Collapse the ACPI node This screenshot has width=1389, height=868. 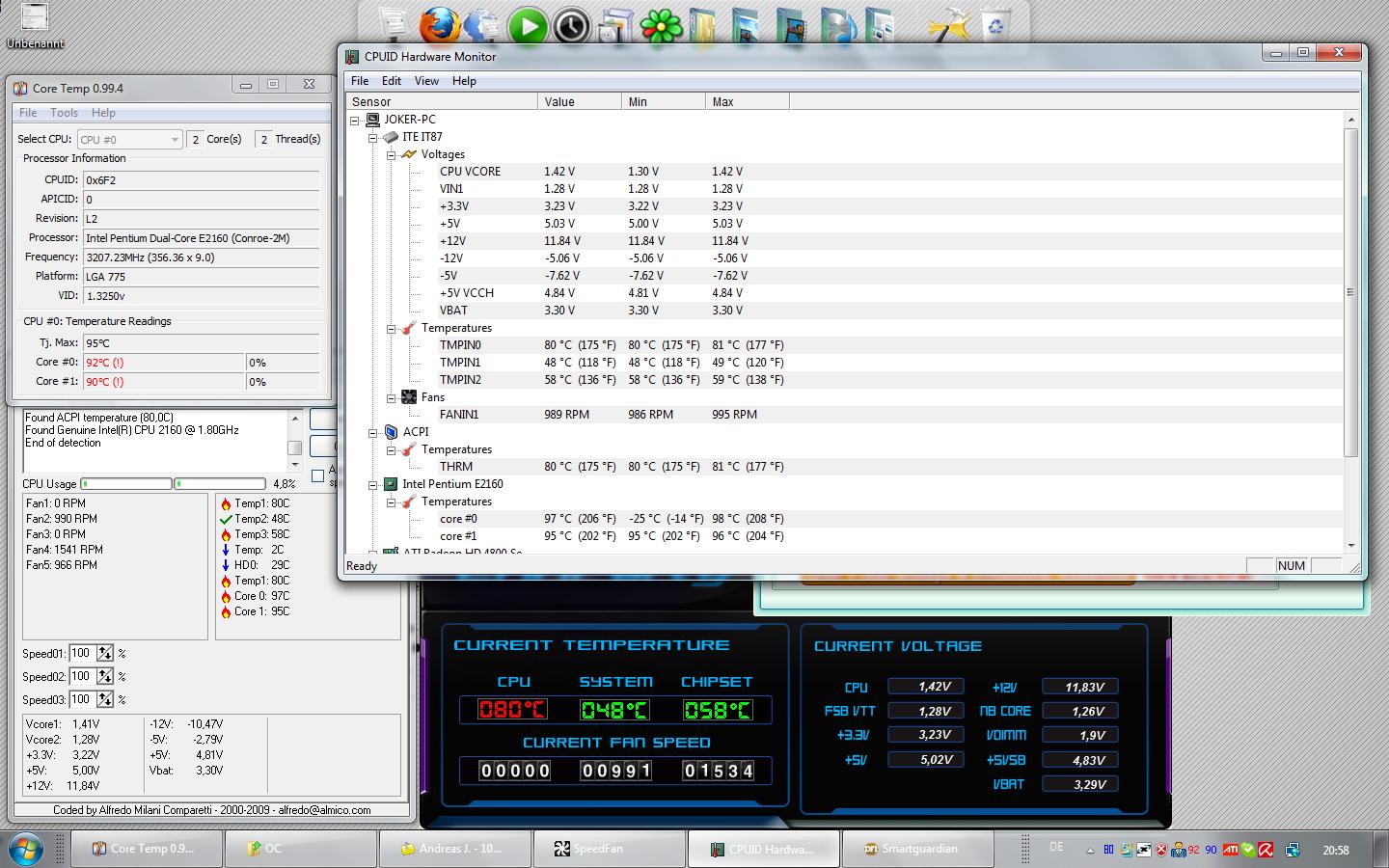tap(373, 432)
